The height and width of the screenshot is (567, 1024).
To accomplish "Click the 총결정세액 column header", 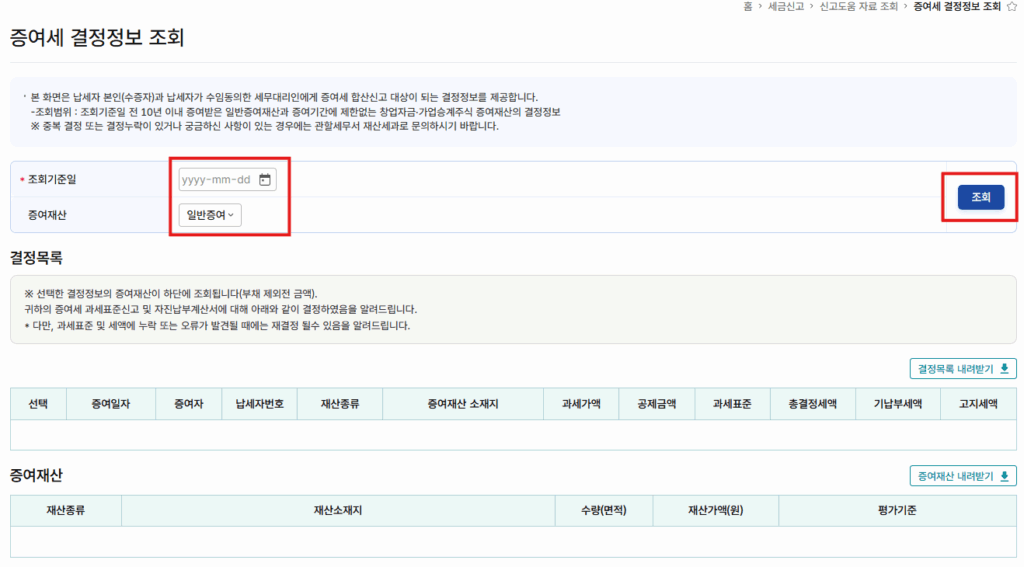I will point(817,404).
